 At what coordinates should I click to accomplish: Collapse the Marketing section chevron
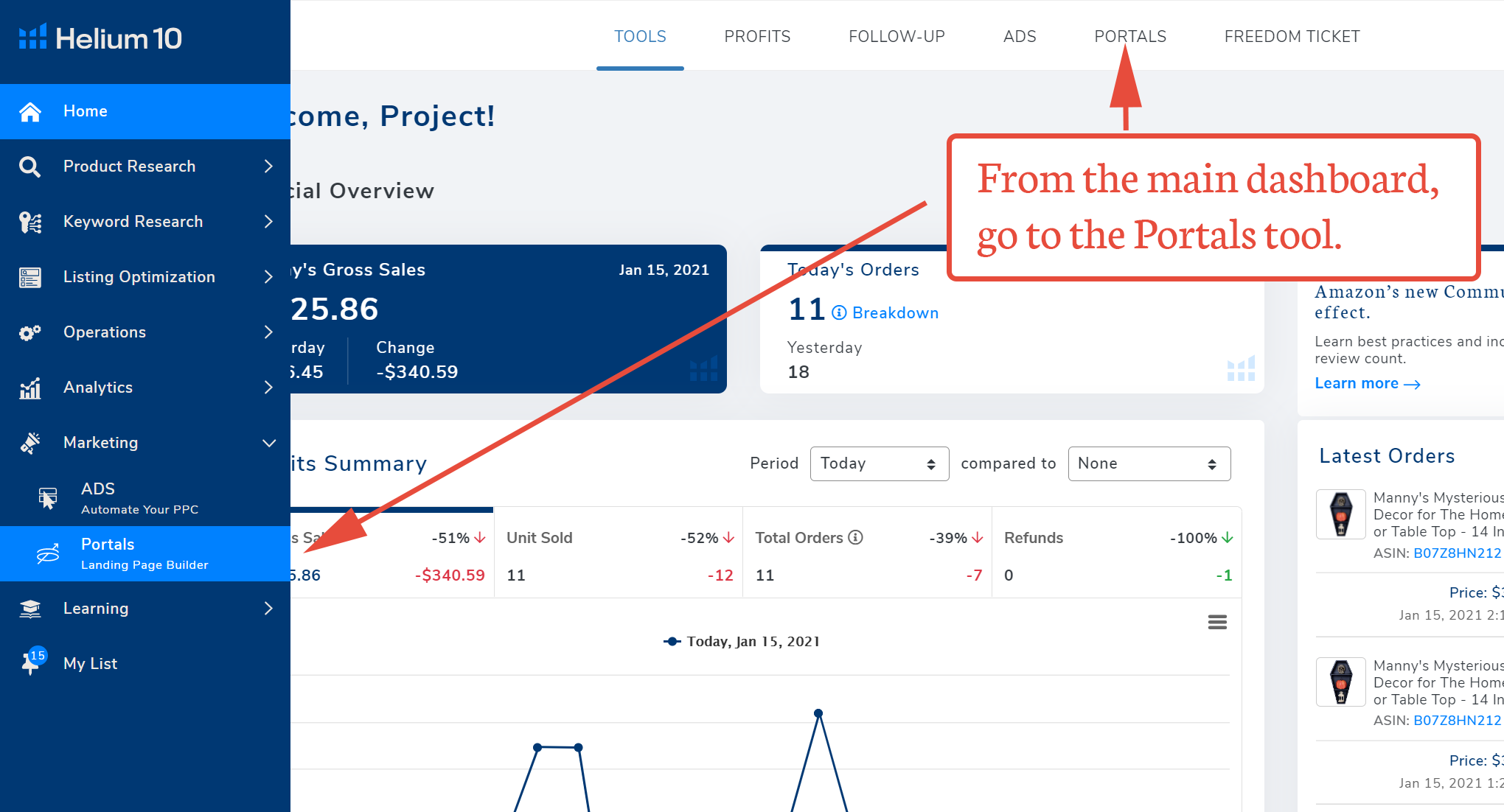coord(269,443)
